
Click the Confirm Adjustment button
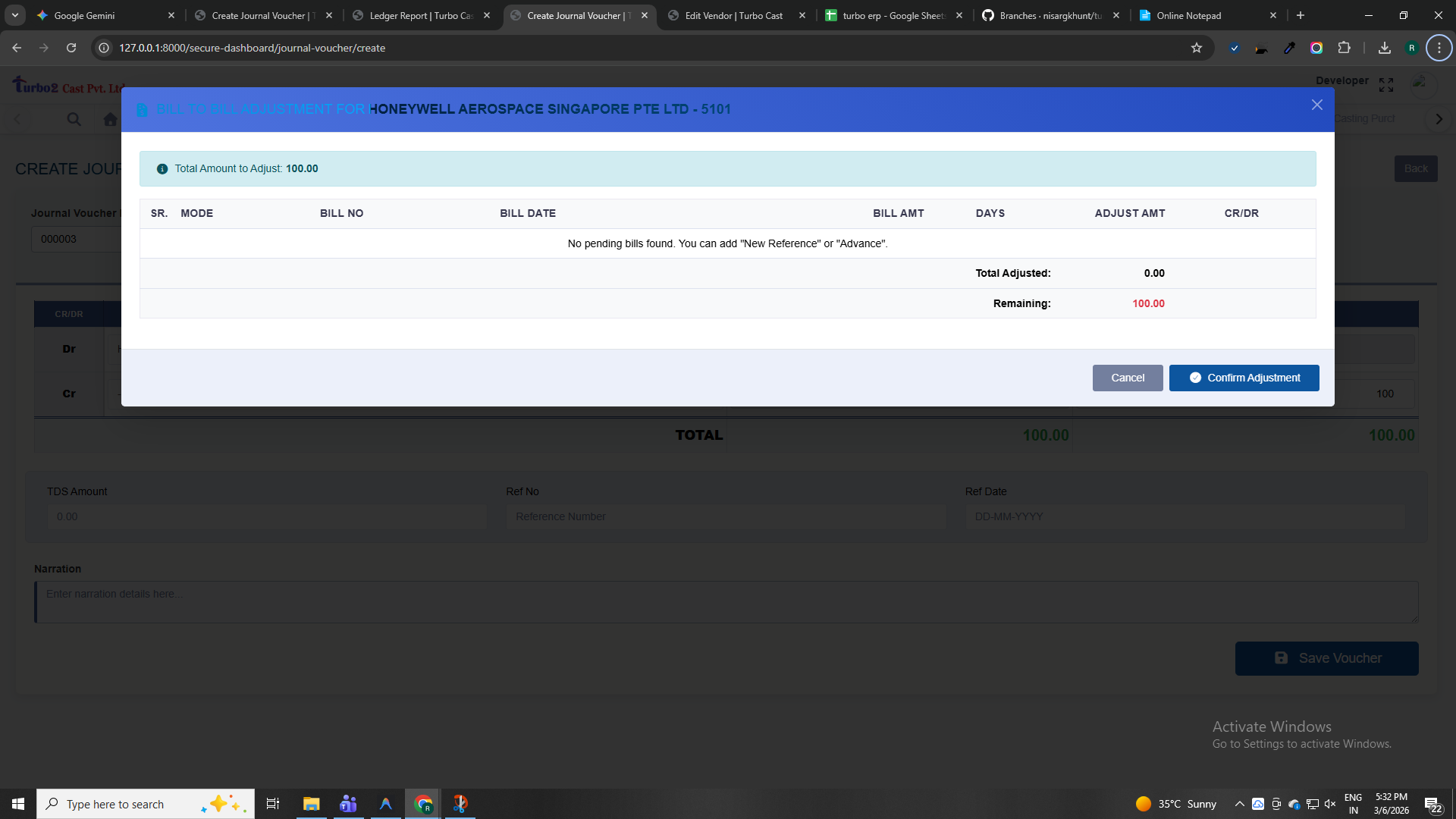point(1244,378)
